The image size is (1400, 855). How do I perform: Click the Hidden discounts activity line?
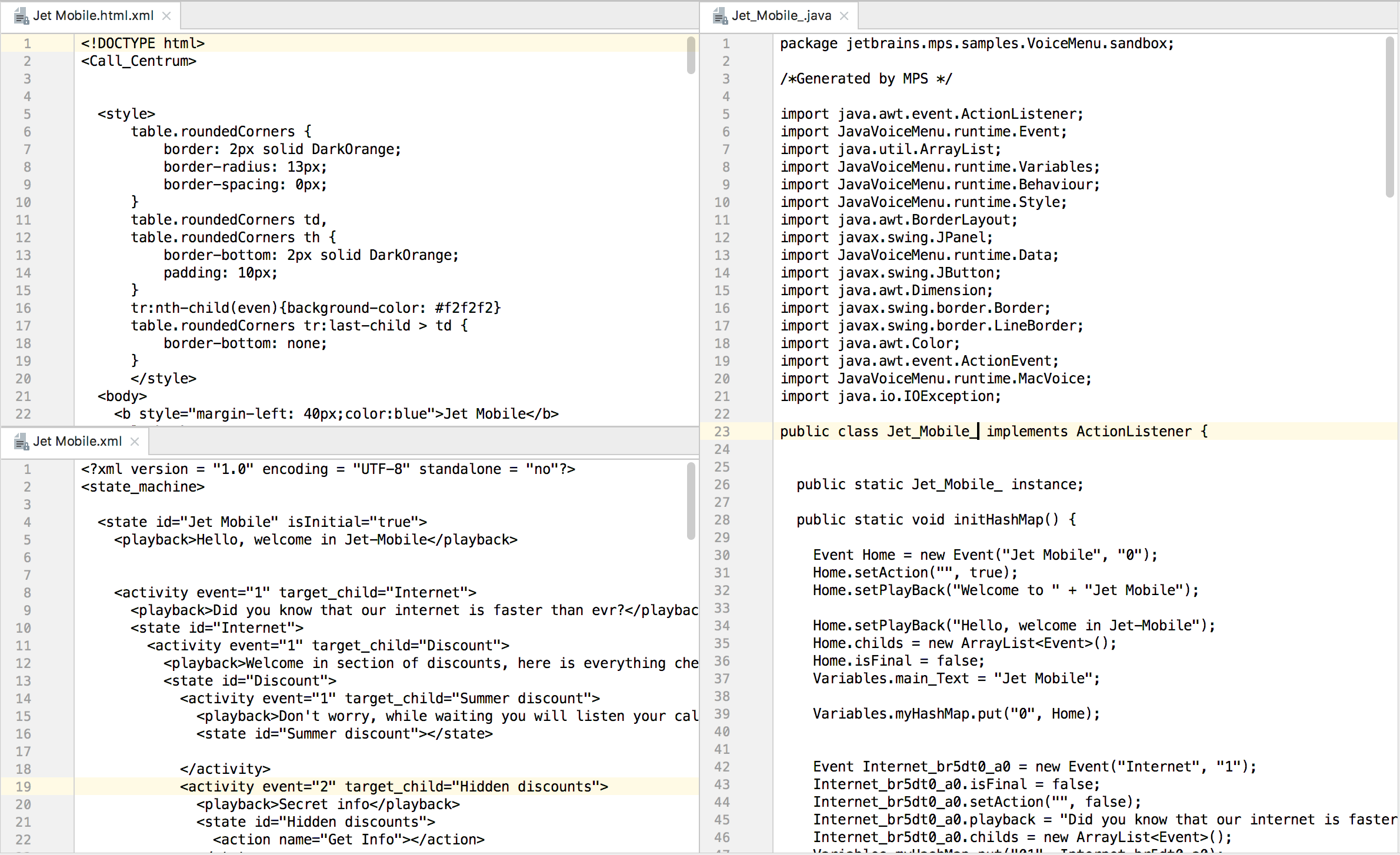(394, 787)
